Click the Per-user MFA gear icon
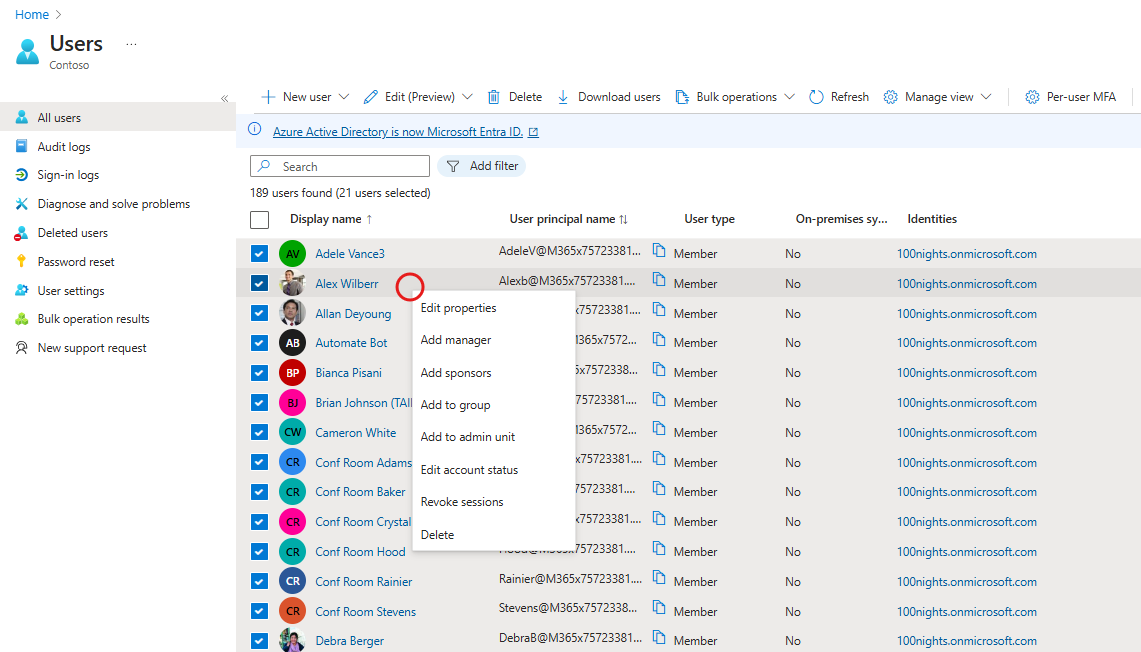Viewport: 1141px width, 652px height. [1032, 97]
